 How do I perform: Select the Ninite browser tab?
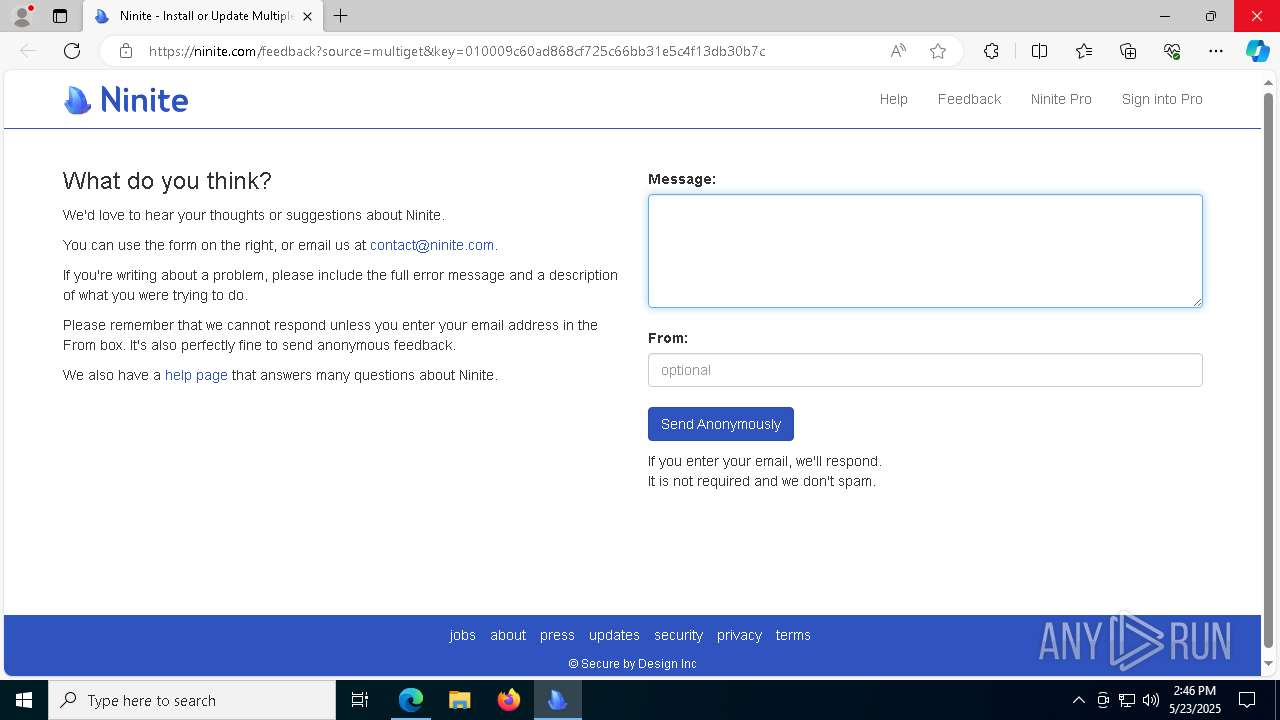coord(204,16)
